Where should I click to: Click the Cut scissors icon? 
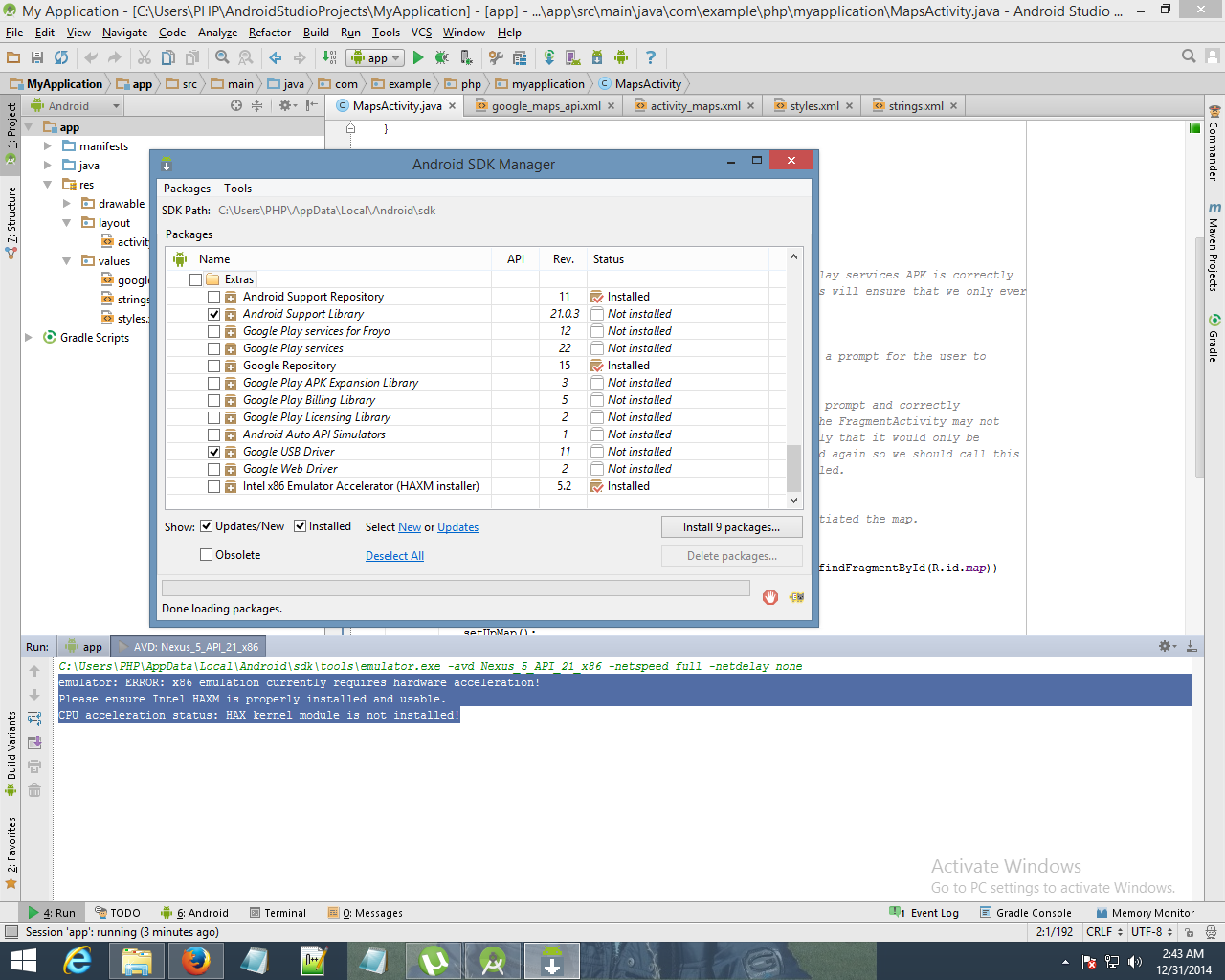145,57
